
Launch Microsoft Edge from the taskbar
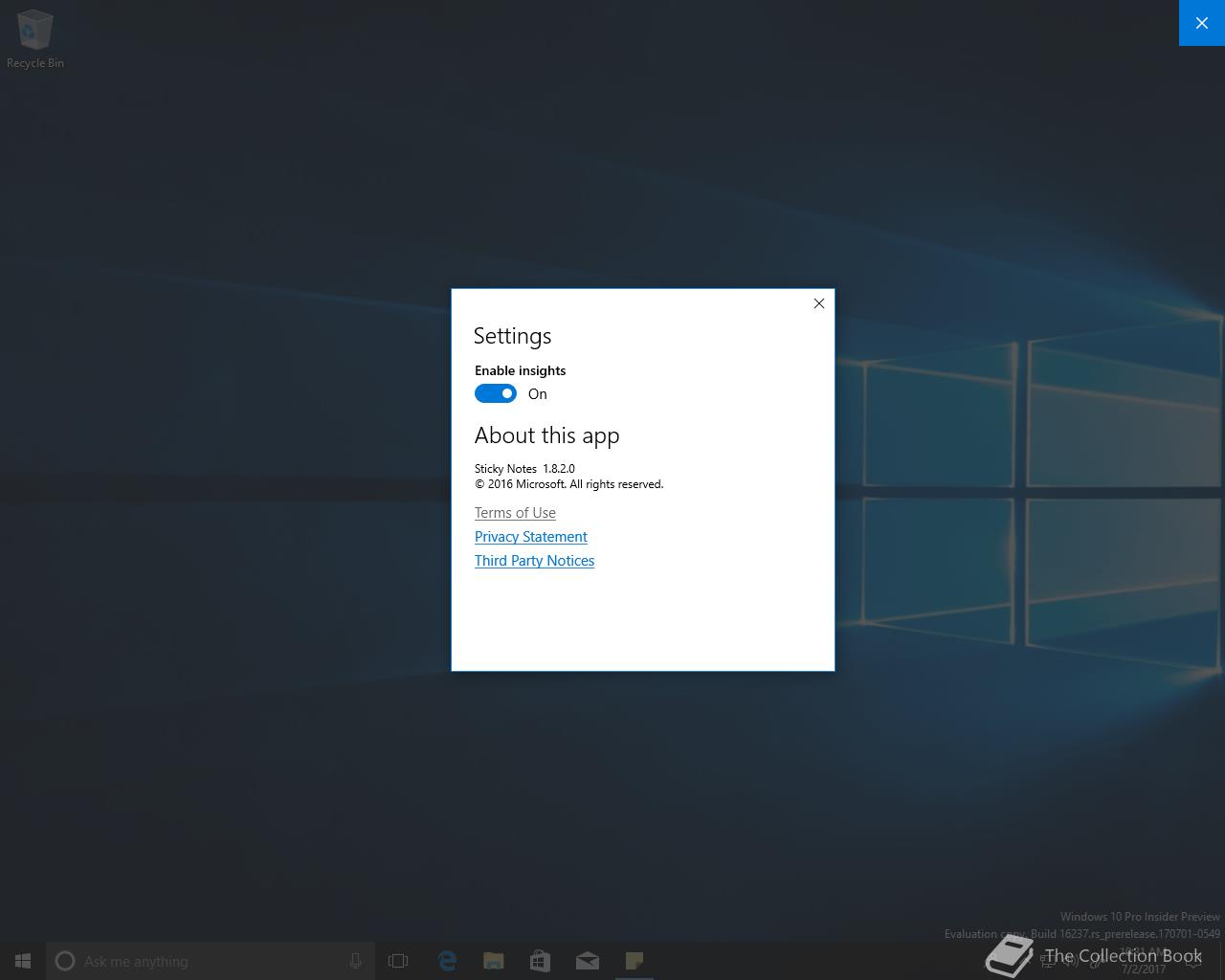click(x=447, y=961)
